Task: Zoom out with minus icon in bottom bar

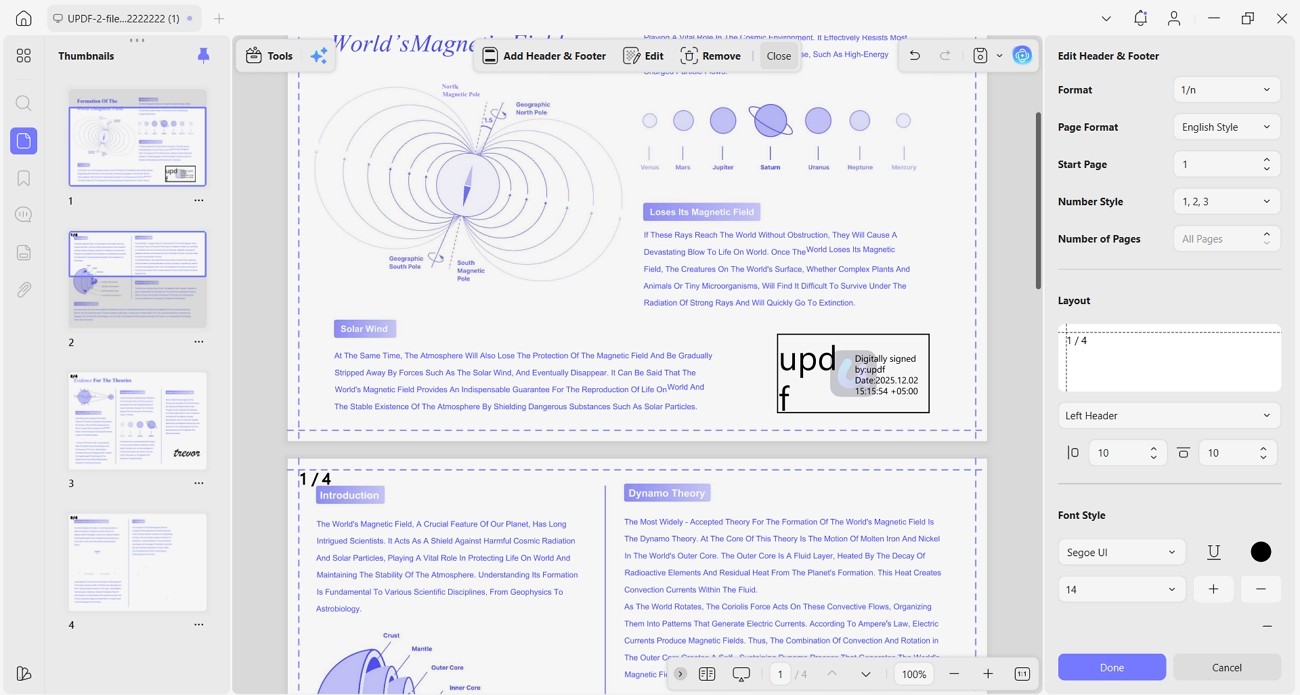Action: pyautogui.click(x=954, y=674)
